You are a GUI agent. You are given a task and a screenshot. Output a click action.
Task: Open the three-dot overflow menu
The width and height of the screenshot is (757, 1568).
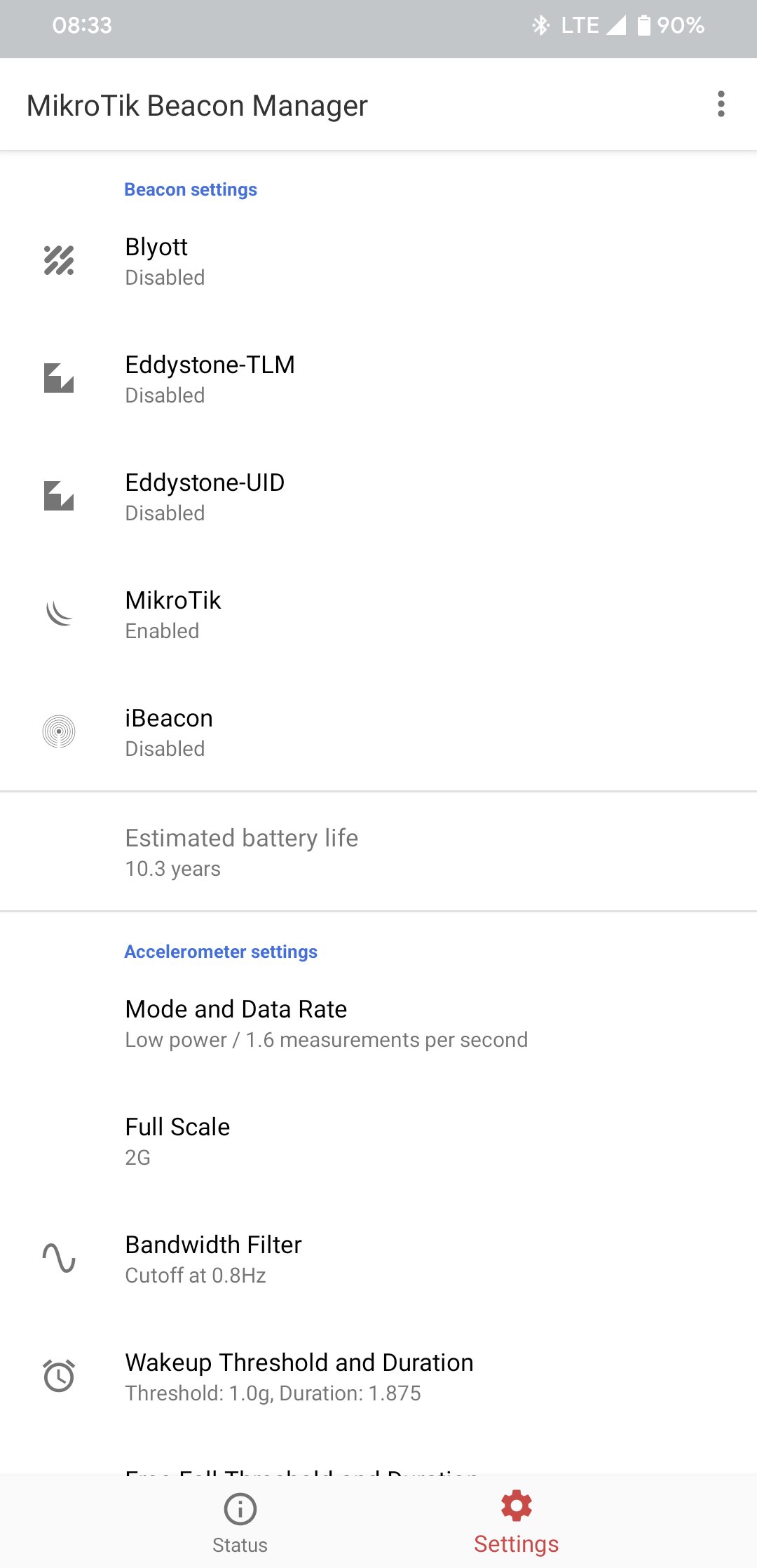[x=721, y=104]
